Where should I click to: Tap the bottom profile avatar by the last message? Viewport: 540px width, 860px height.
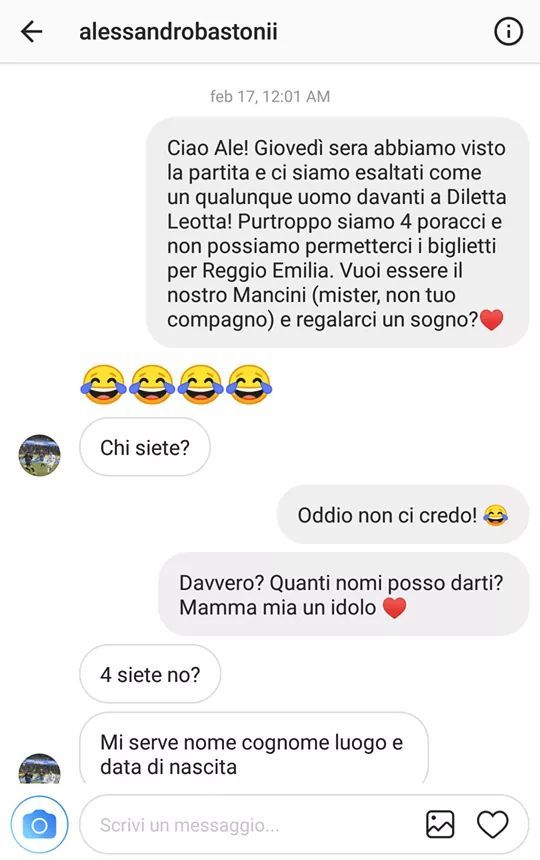39,768
